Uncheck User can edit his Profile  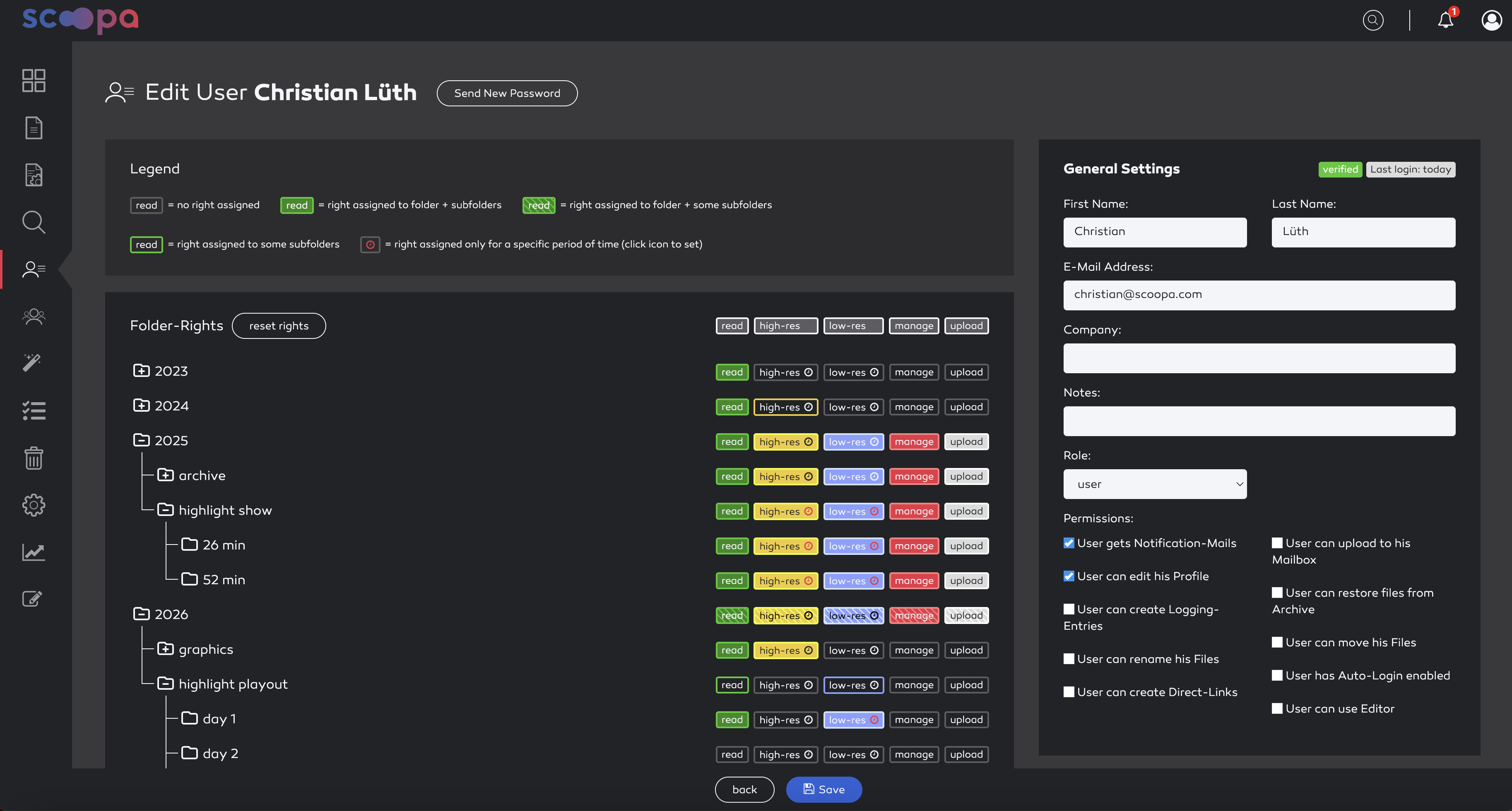[x=1069, y=576]
